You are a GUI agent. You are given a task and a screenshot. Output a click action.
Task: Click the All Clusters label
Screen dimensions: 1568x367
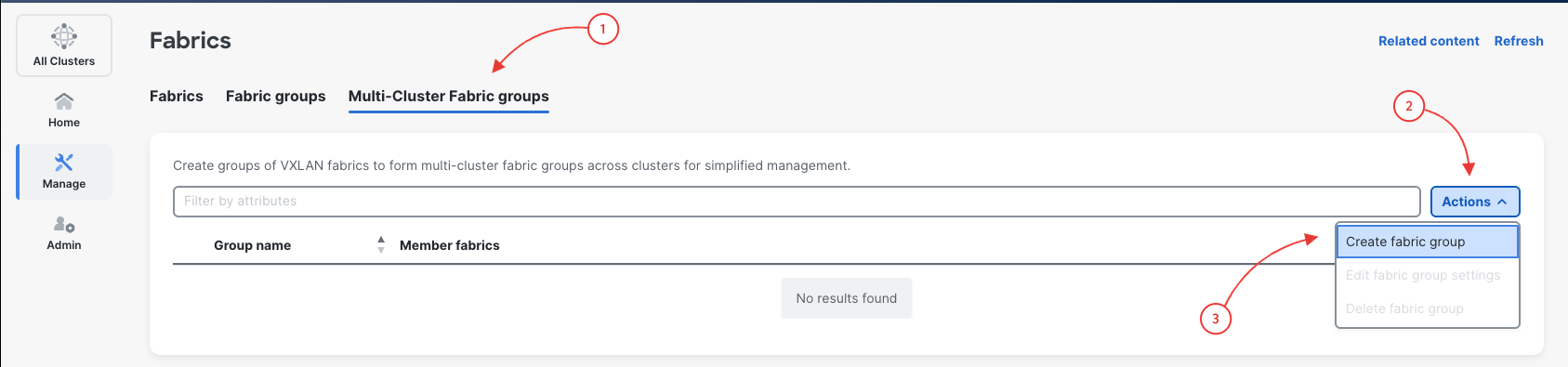(x=64, y=61)
